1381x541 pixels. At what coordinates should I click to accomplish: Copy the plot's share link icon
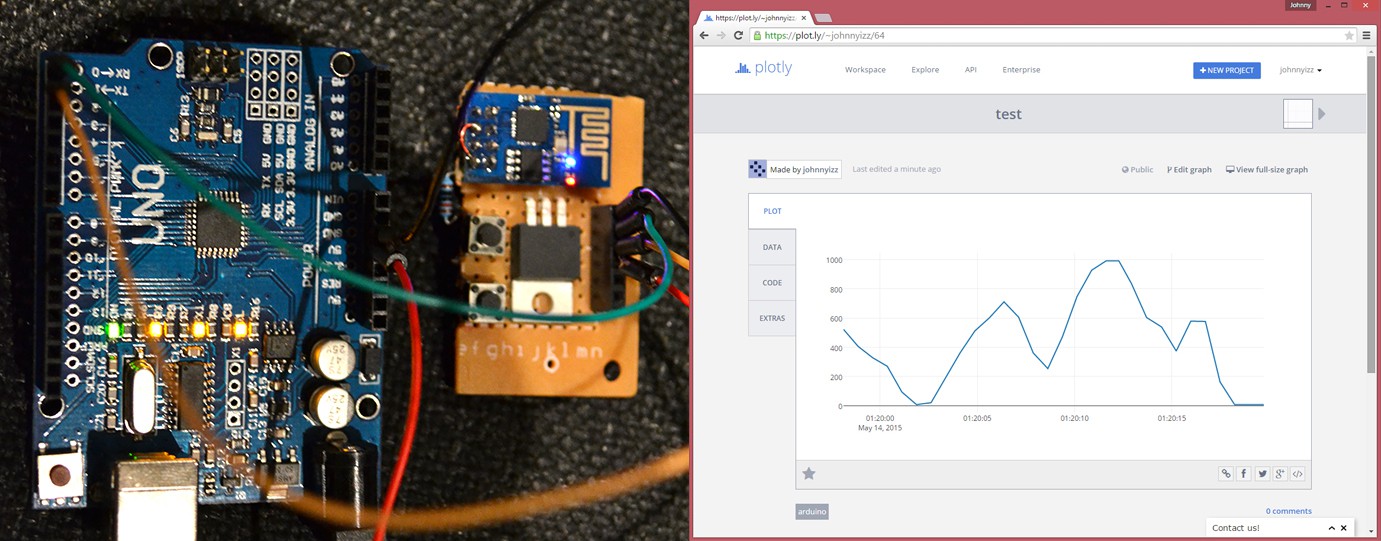pos(1225,474)
